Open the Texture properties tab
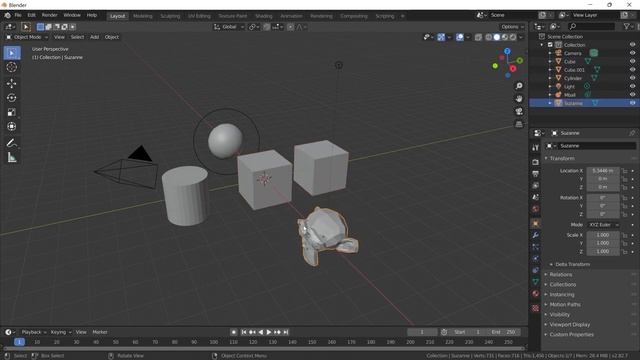640x360 pixels. pos(536,308)
